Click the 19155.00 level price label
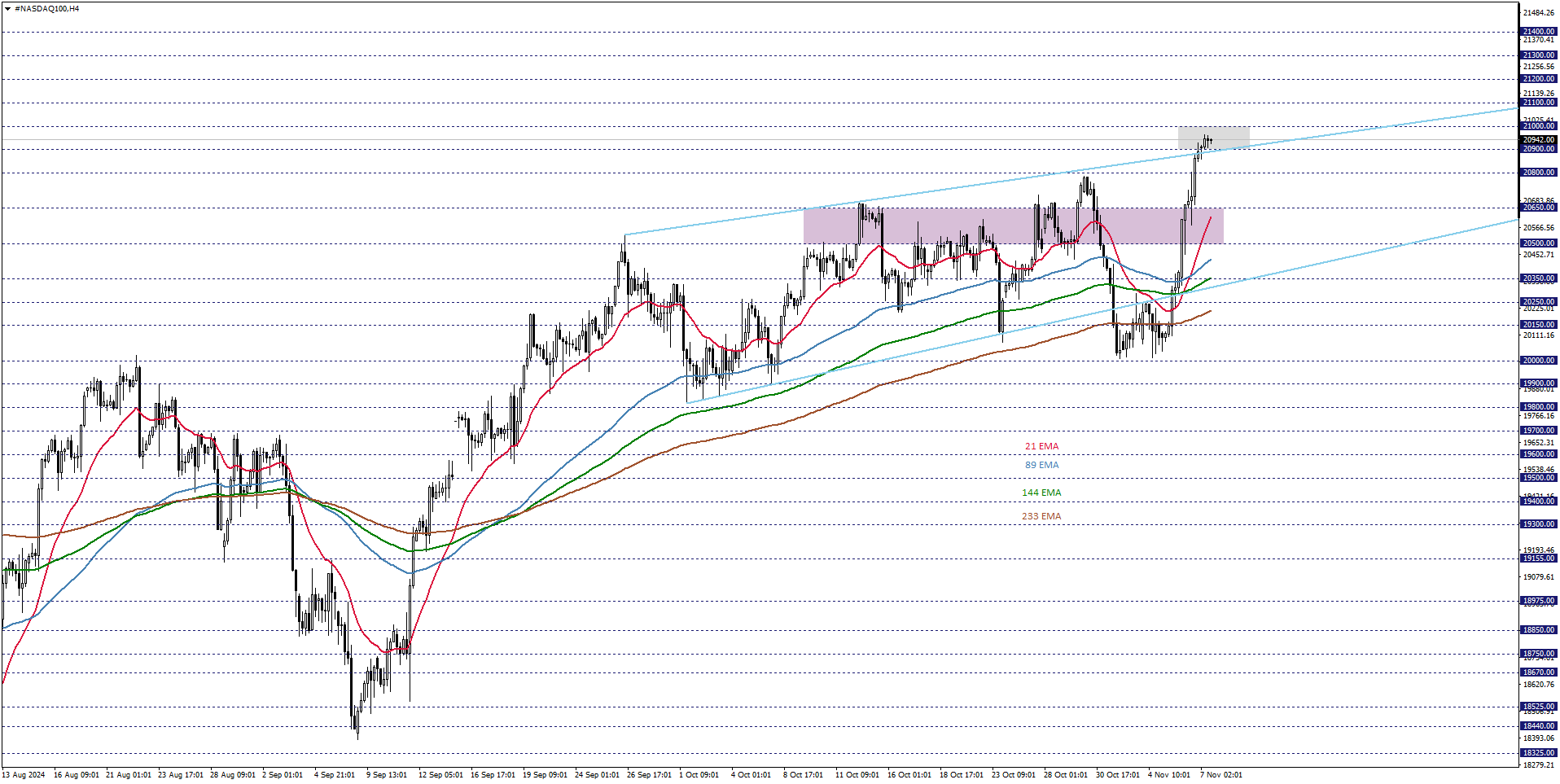The height and width of the screenshot is (784, 1560). click(1539, 558)
